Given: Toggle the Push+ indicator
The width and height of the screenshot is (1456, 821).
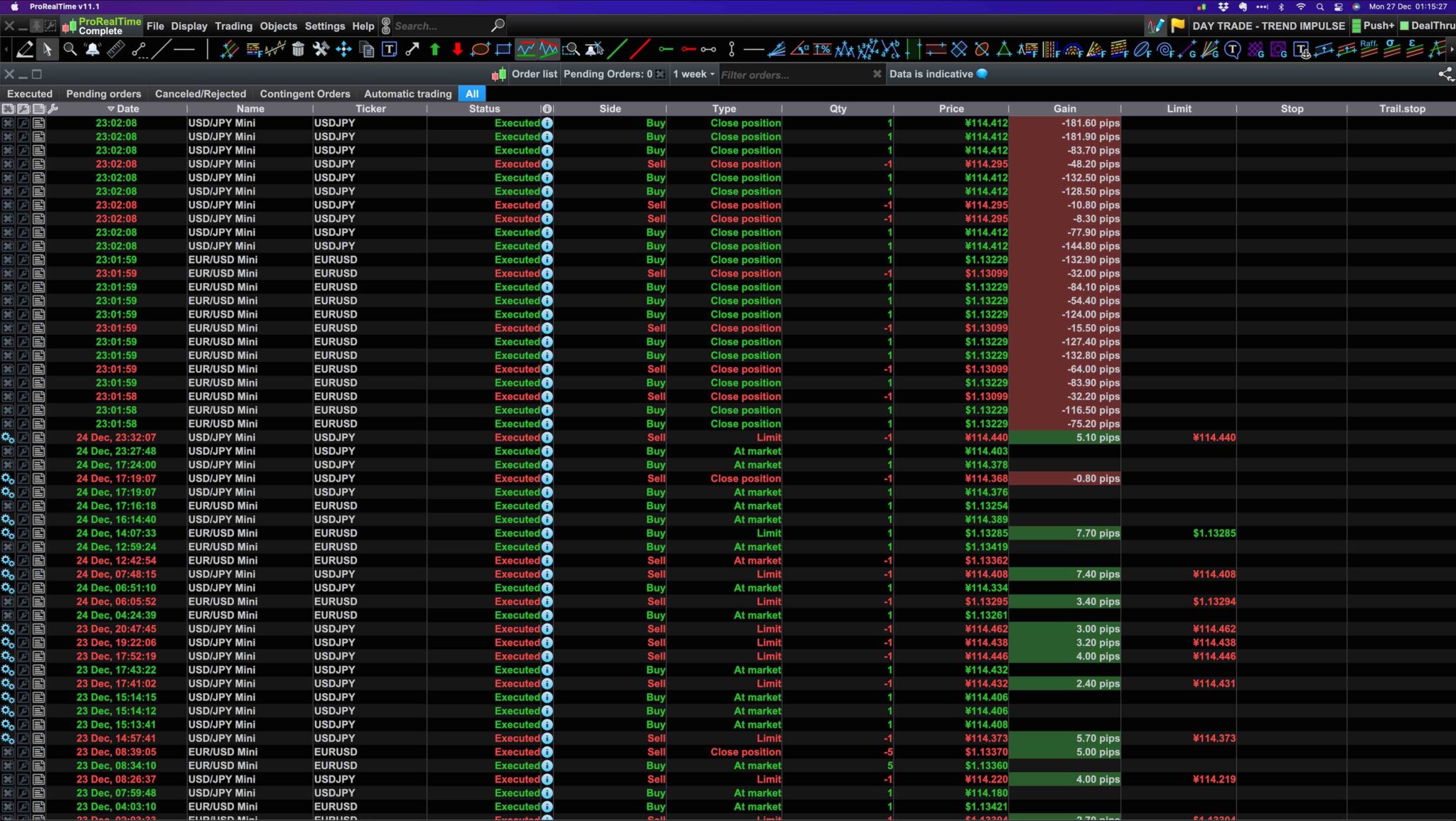Looking at the screenshot, I should [x=1373, y=26].
